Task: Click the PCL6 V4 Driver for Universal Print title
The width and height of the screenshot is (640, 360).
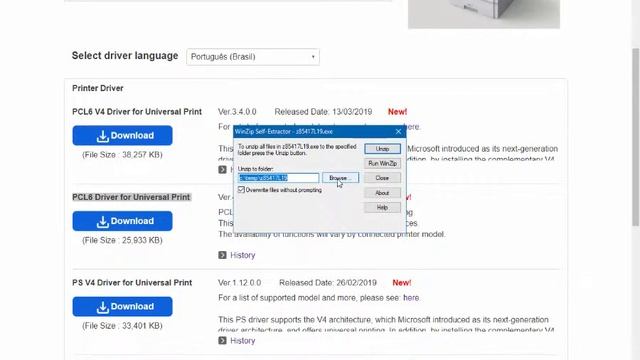Action: point(137,112)
